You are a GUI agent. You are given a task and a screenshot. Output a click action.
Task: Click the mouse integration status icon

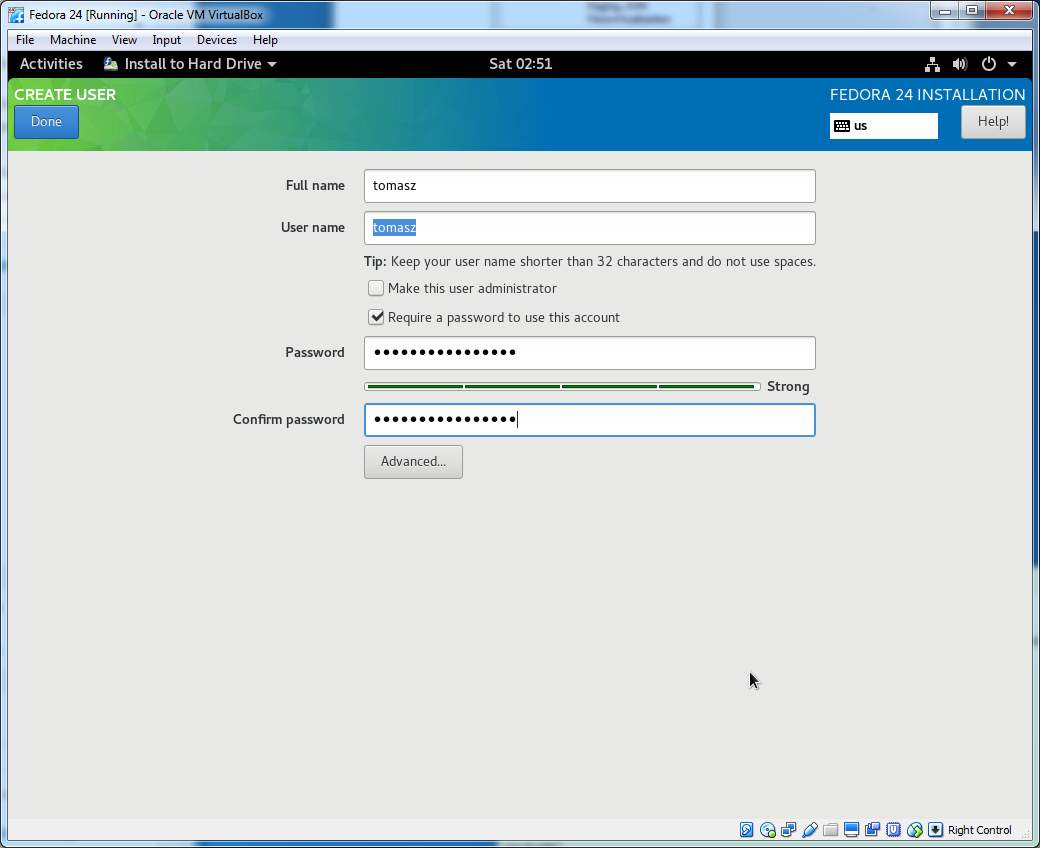[915, 829]
